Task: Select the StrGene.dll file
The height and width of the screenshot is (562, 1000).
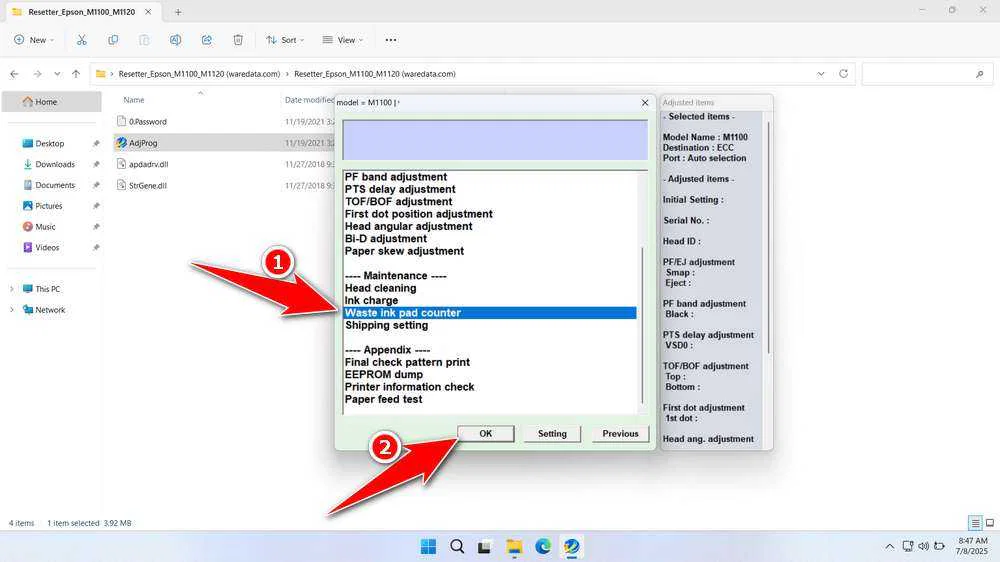Action: click(x=148, y=186)
